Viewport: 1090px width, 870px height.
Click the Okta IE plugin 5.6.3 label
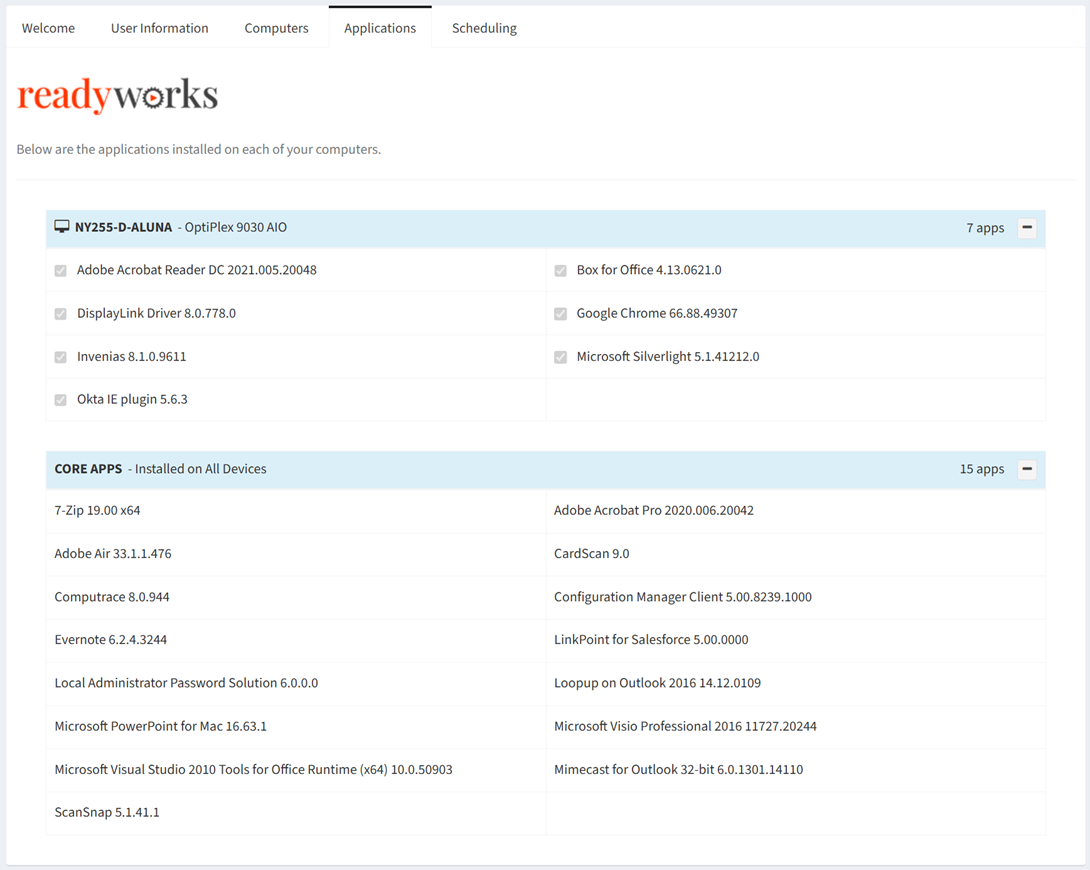132,400
